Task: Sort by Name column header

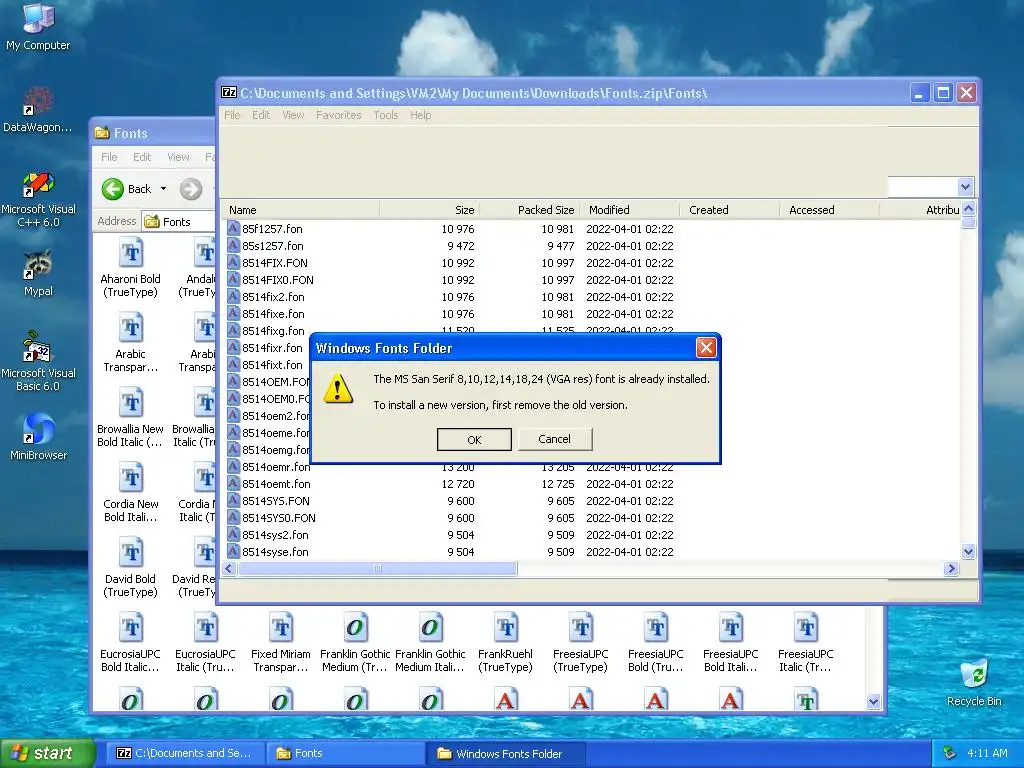Action: [300, 210]
